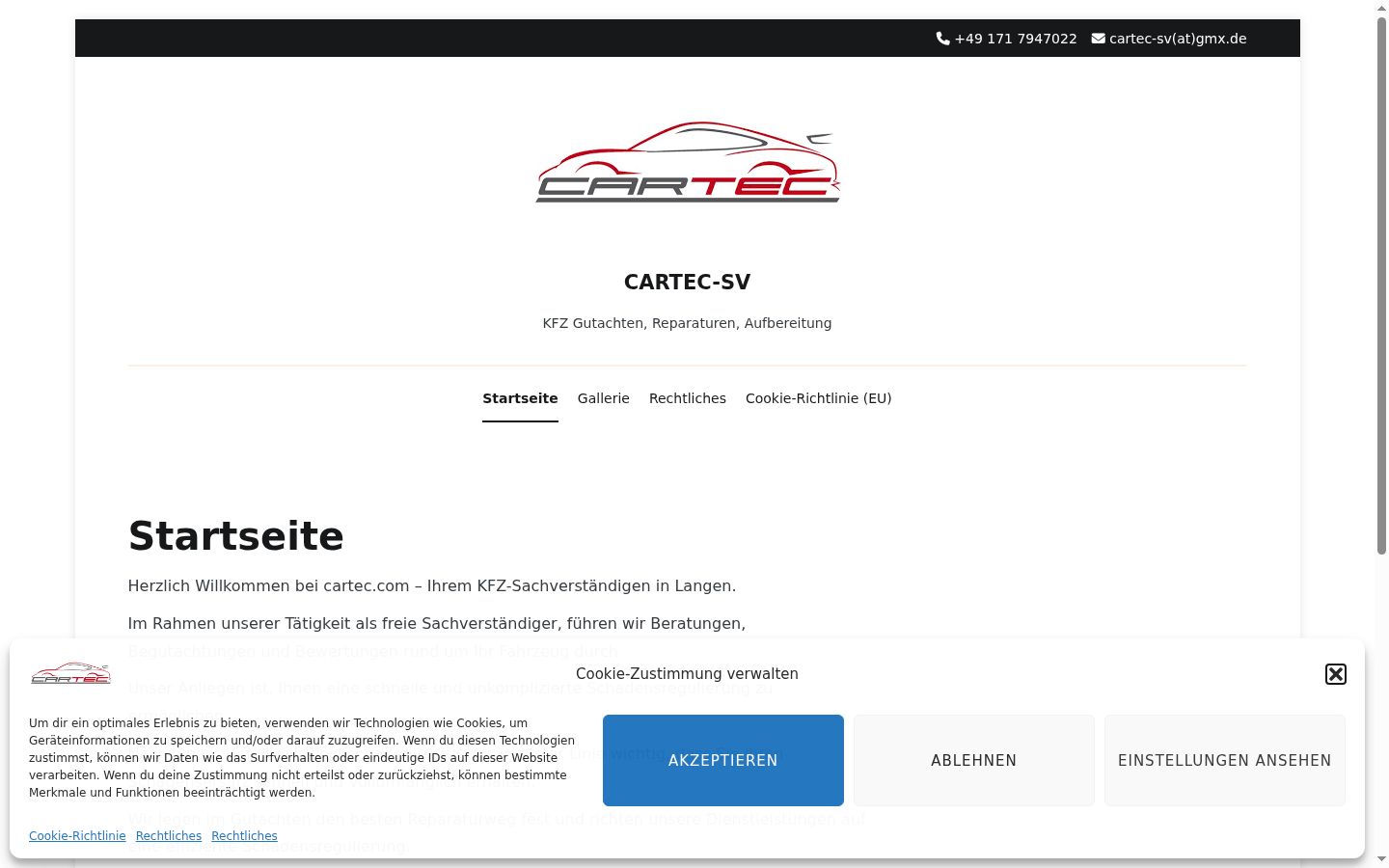Image resolution: width=1389 pixels, height=868 pixels.
Task: Click the tagline 'KFZ Gutachten, Reparaturen, Aufbereitung'
Action: [687, 323]
